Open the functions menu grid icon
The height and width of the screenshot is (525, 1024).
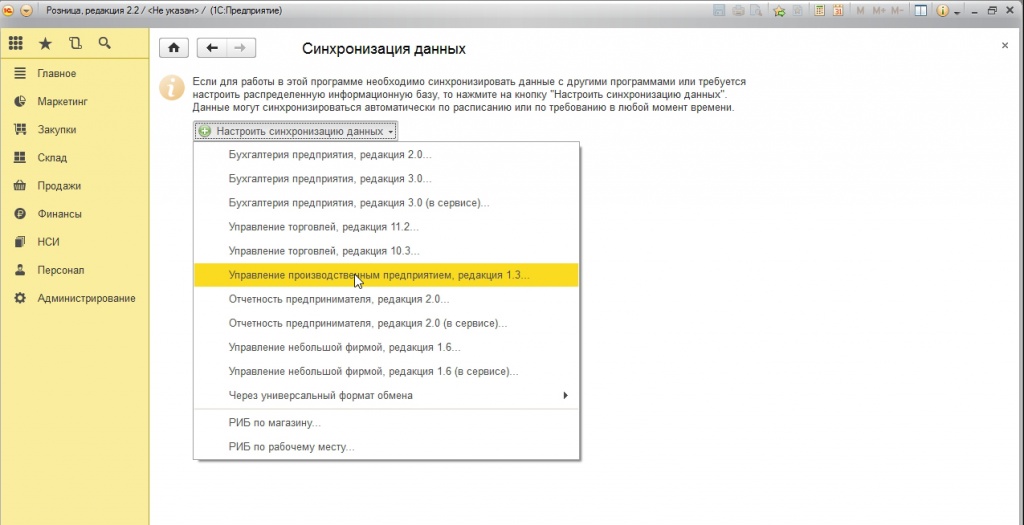pyautogui.click(x=16, y=44)
